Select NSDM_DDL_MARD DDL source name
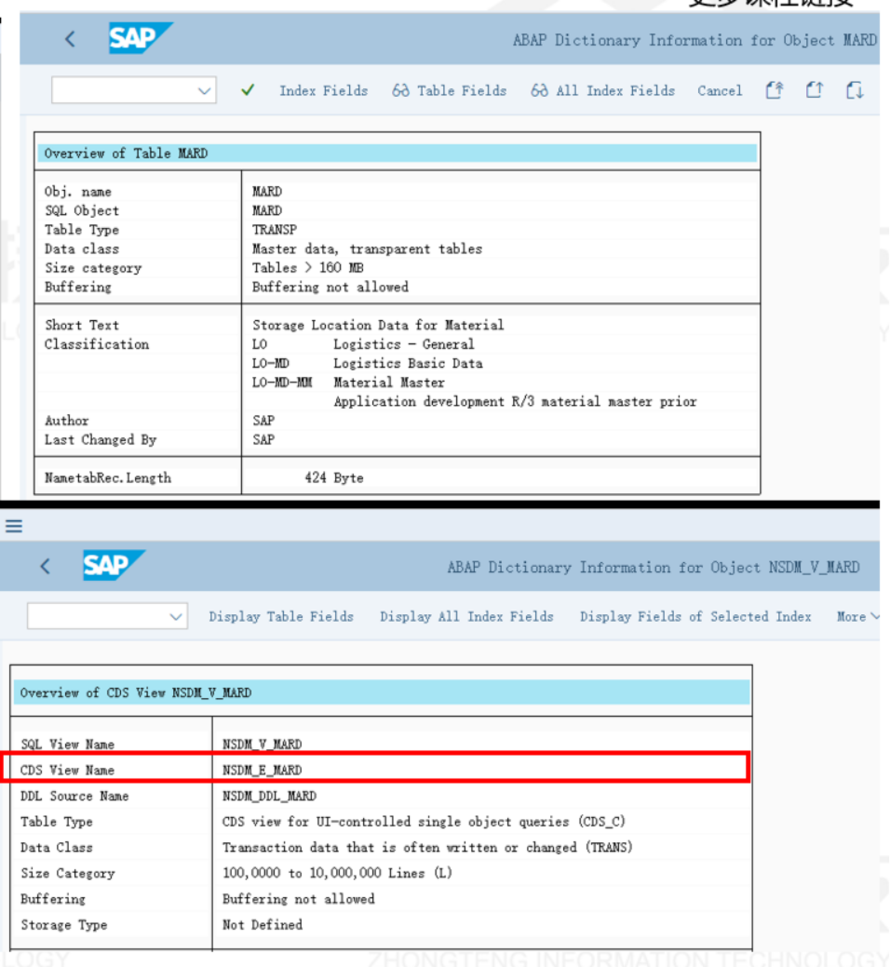The height and width of the screenshot is (967, 890). coord(269,796)
